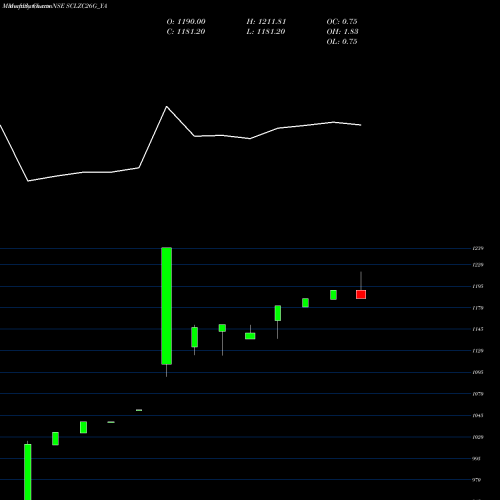Screen dimensions: 500x500
Task: Click the 979 price axis label
Action: [x=477, y=480]
